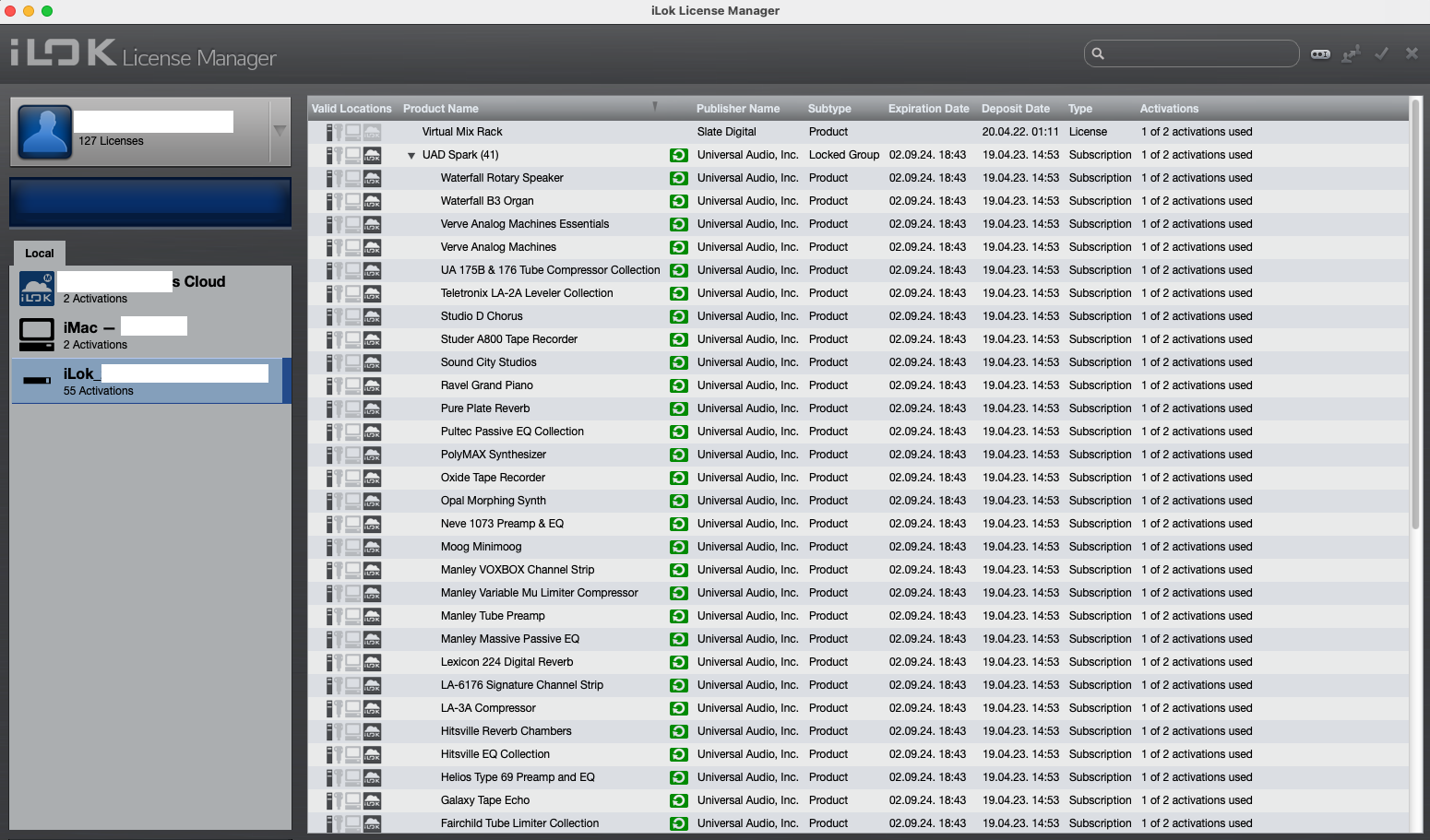Click the Transfer License to user icon
The height and width of the screenshot is (840, 1430).
tap(1351, 53)
